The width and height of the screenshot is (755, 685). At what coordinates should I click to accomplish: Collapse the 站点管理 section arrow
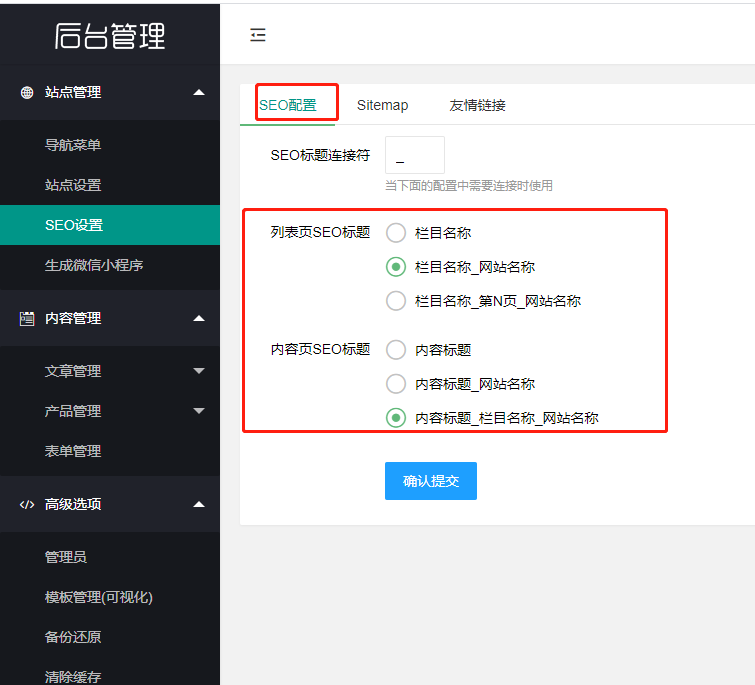click(x=199, y=92)
